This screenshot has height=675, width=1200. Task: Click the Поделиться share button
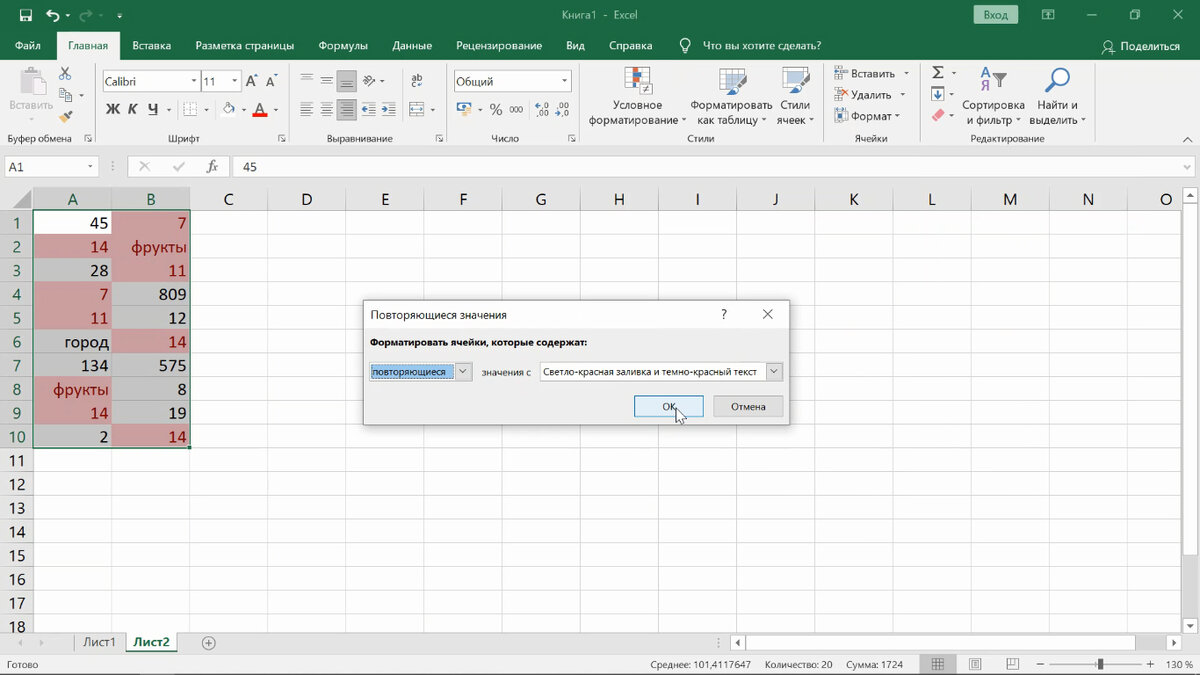coord(1140,46)
